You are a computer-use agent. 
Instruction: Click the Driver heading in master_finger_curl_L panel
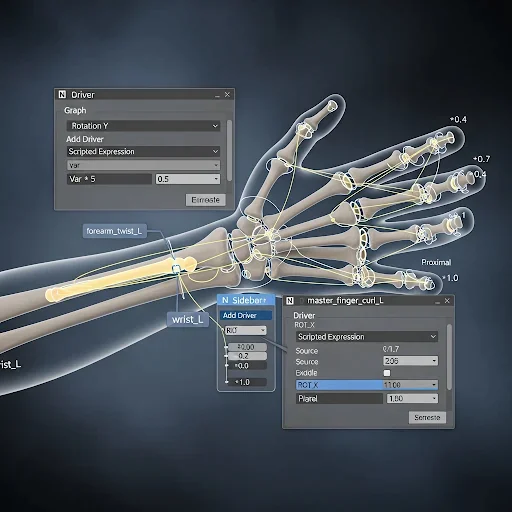[304, 315]
